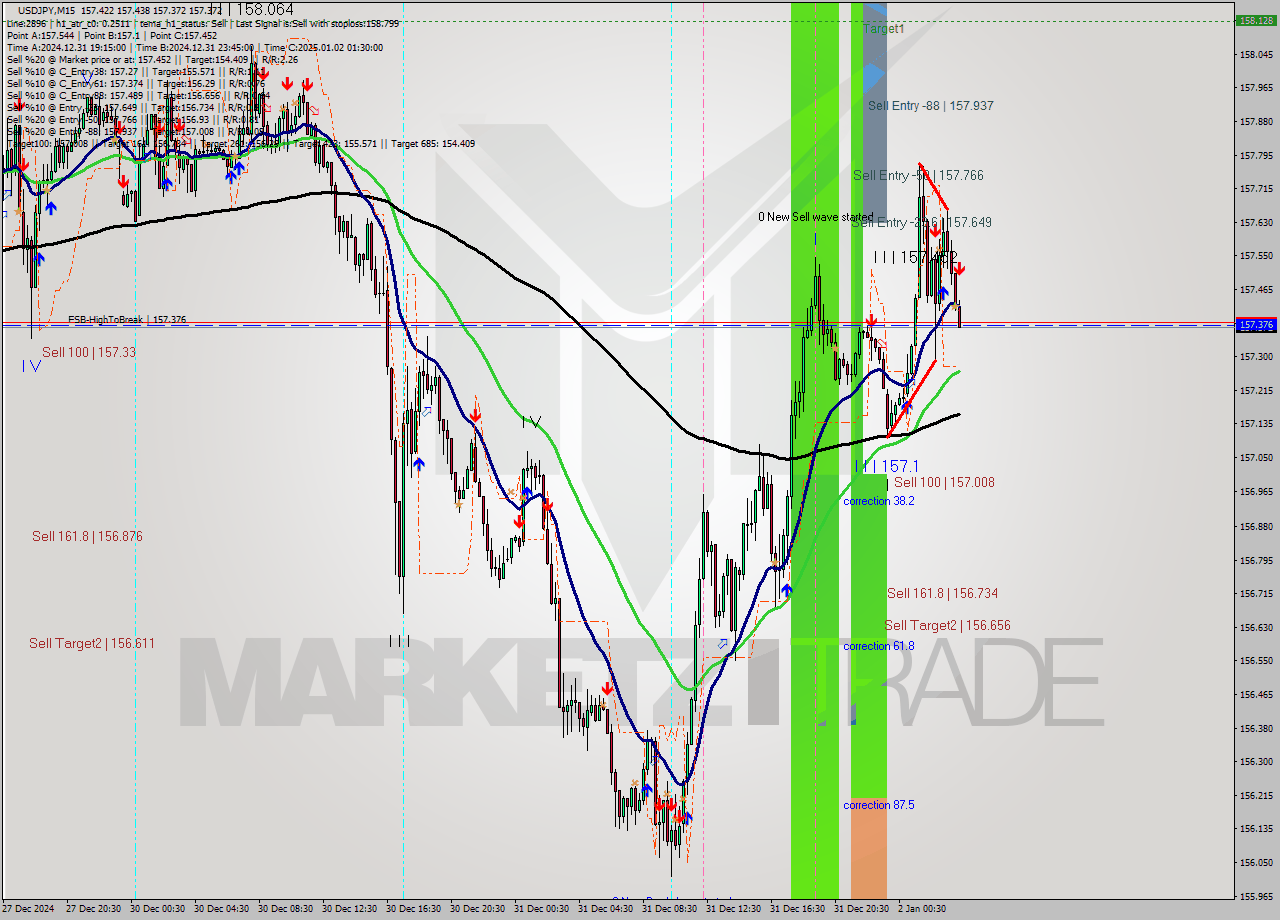Viewport: 1280px width, 920px height.
Task: Select the '2 Jan 00:30' time axis label
Action: point(922,909)
